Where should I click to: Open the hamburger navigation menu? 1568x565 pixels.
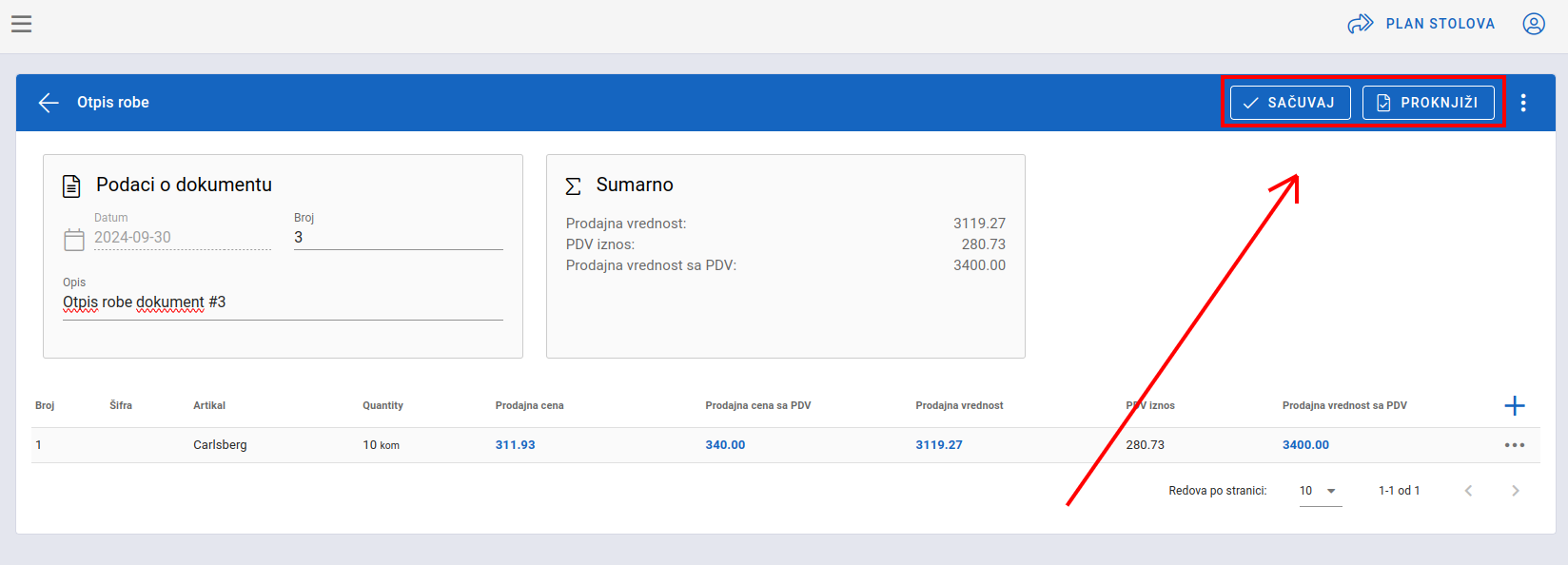tap(22, 24)
